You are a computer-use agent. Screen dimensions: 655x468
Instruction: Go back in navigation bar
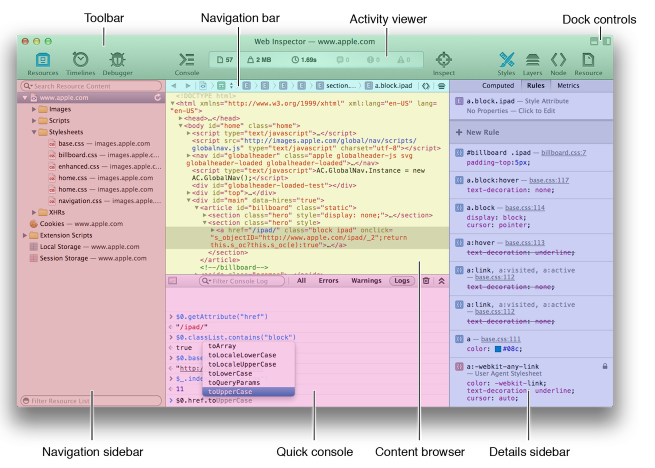[x=174, y=86]
